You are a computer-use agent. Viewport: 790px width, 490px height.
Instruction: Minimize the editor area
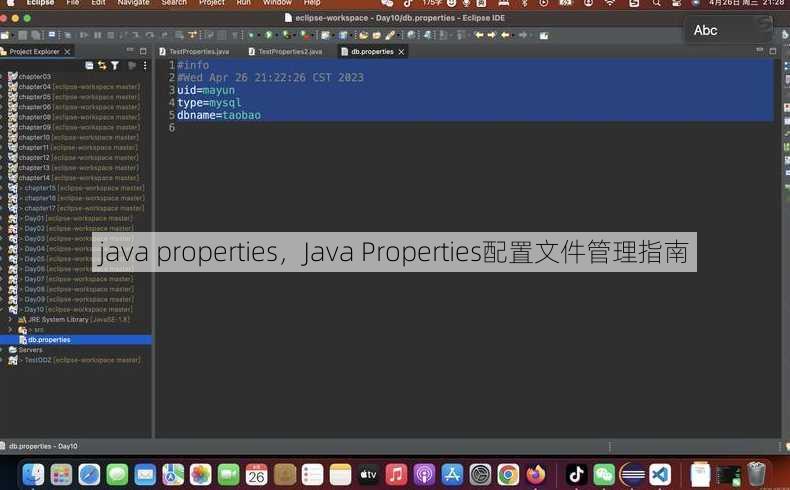coord(760,51)
